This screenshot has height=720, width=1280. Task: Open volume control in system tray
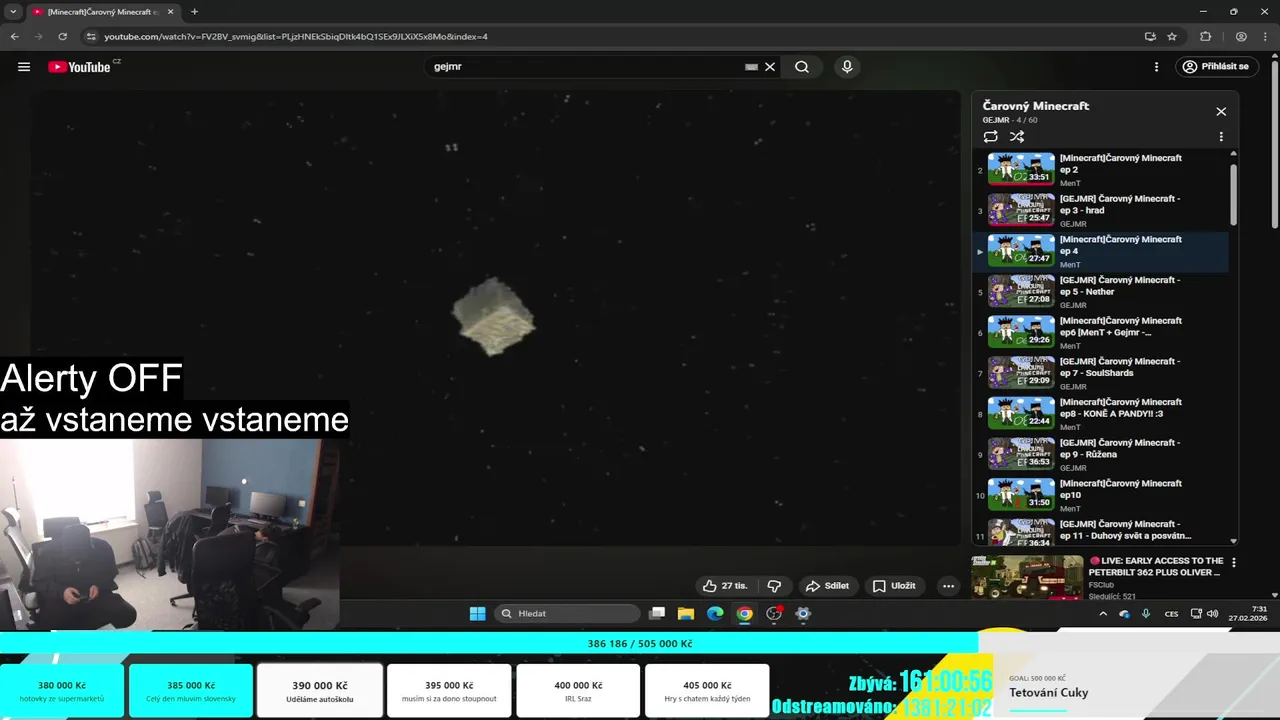pyautogui.click(x=1212, y=614)
